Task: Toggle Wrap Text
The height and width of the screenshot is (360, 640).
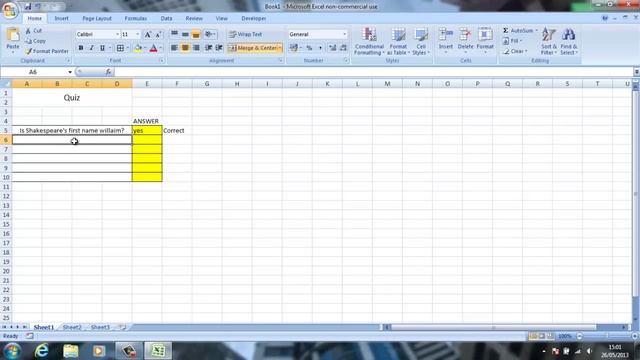Action: pos(246,34)
